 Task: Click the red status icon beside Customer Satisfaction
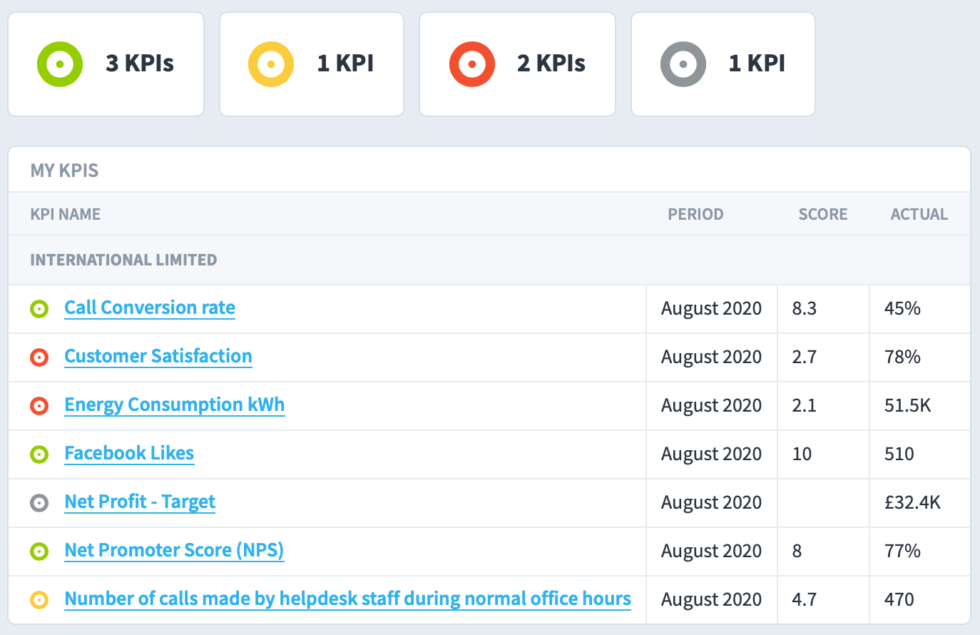point(38,357)
